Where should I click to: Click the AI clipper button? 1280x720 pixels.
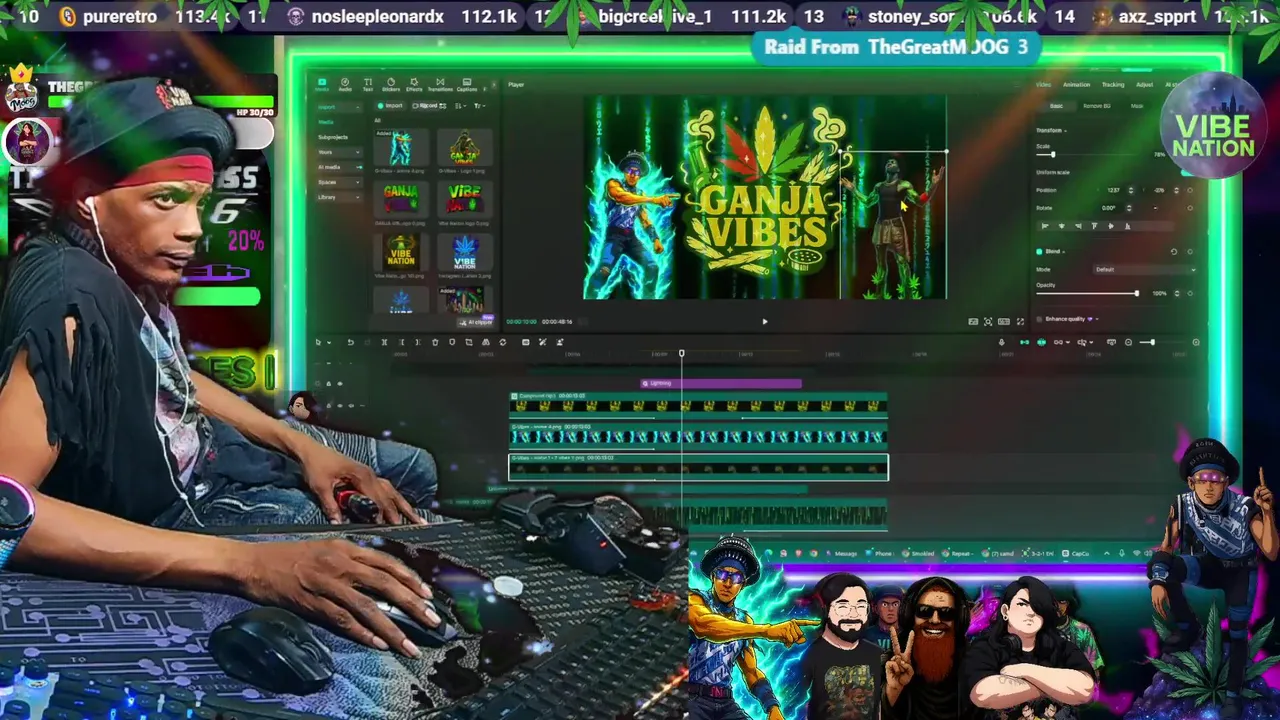[476, 322]
